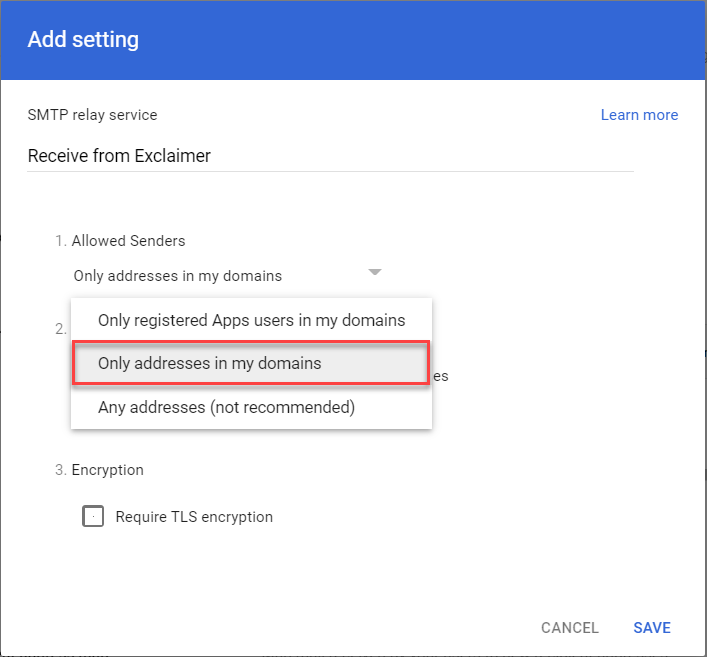
Task: Click the Require TLS encryption label text
Action: [x=194, y=517]
